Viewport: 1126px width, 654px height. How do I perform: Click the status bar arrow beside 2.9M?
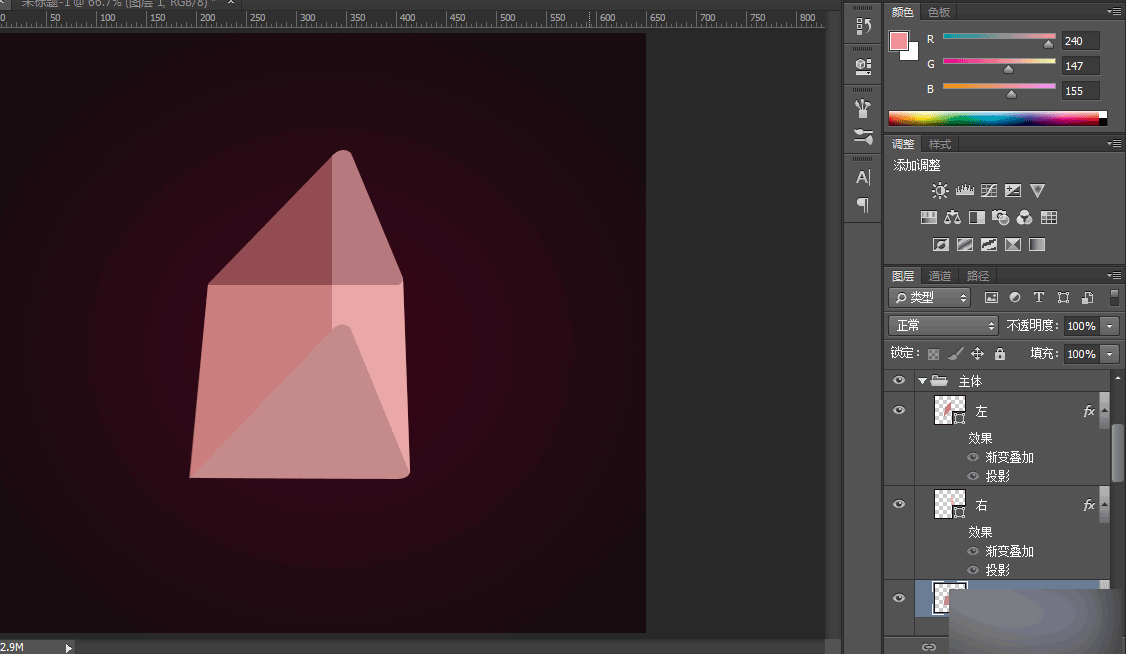[68, 648]
